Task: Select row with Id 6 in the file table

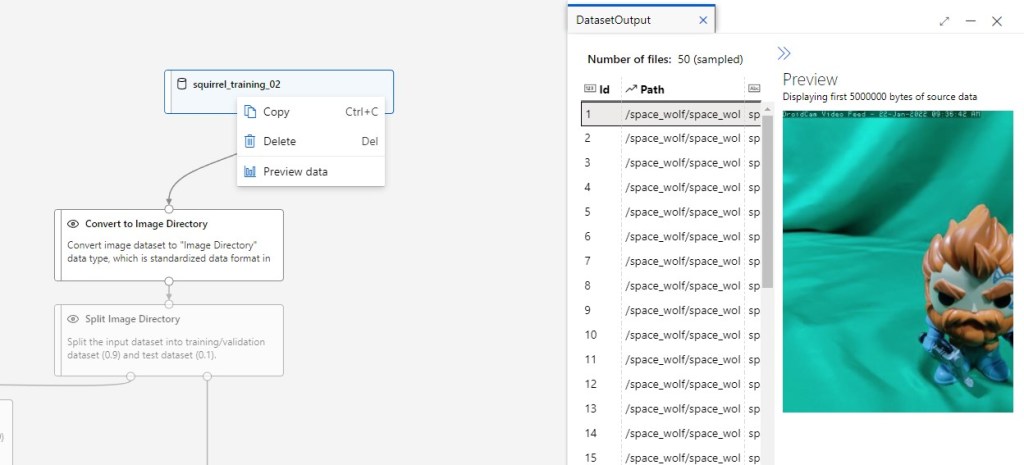Action: (671, 236)
